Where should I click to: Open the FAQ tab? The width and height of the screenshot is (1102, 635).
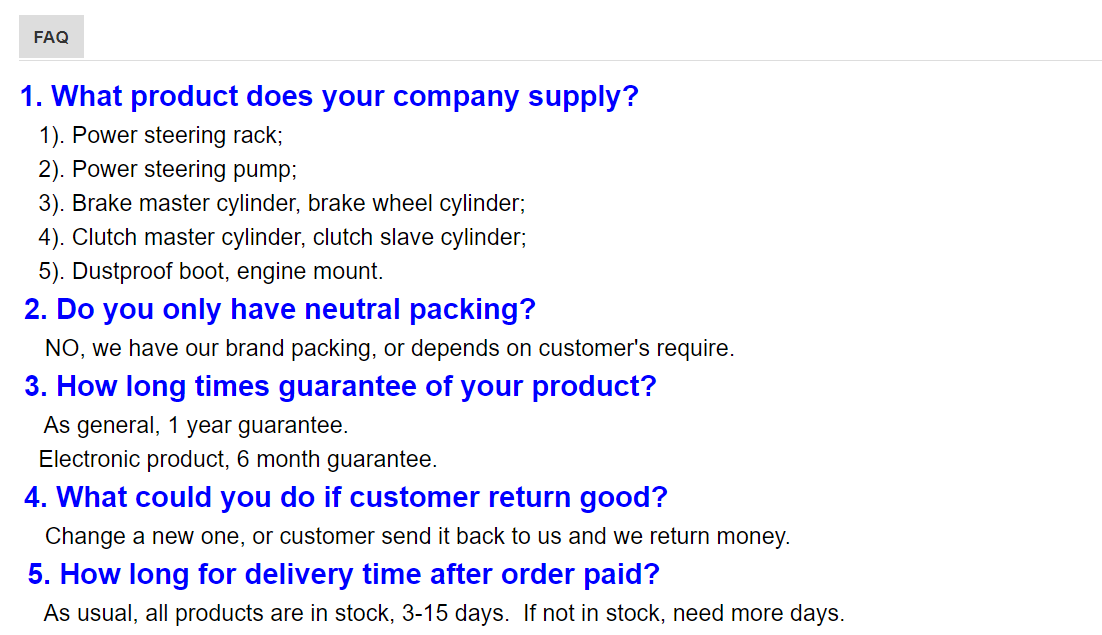click(51, 37)
